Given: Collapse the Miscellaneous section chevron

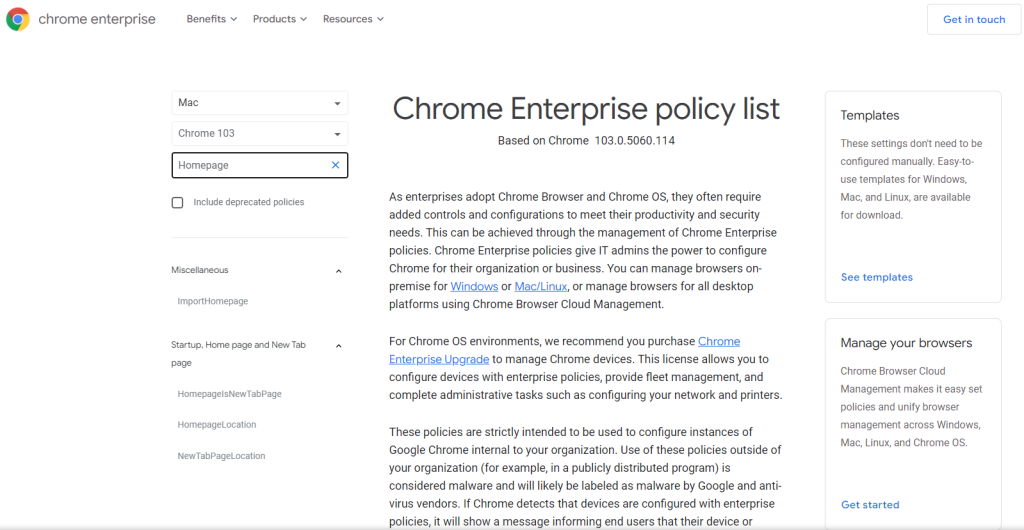Looking at the screenshot, I should 338,271.
